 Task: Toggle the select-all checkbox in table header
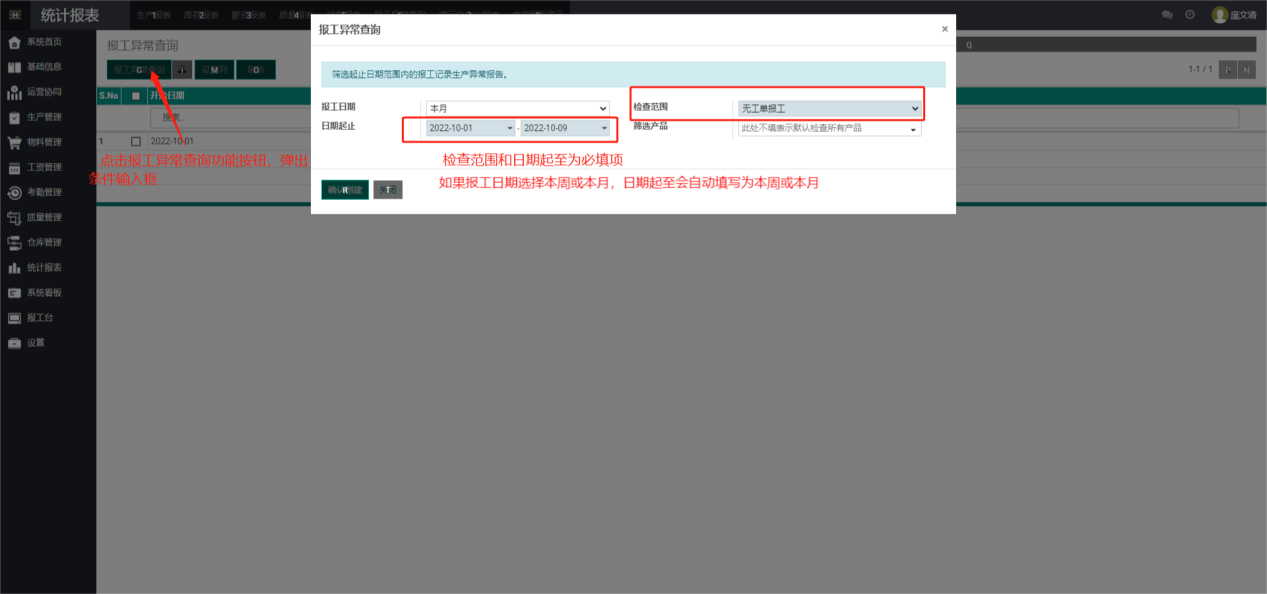(x=136, y=96)
